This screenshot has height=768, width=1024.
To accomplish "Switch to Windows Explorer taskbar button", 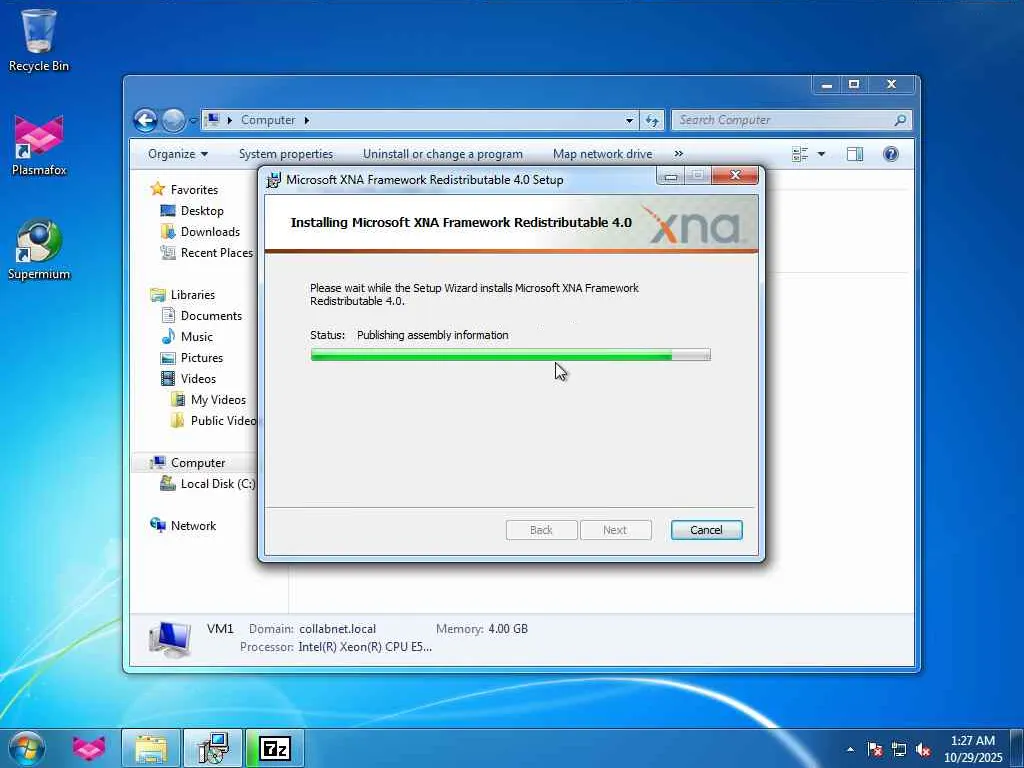I will click(151, 748).
